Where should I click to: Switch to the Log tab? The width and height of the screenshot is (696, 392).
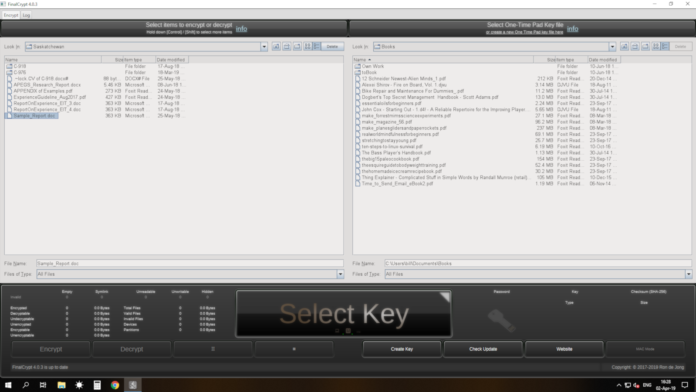(26, 15)
